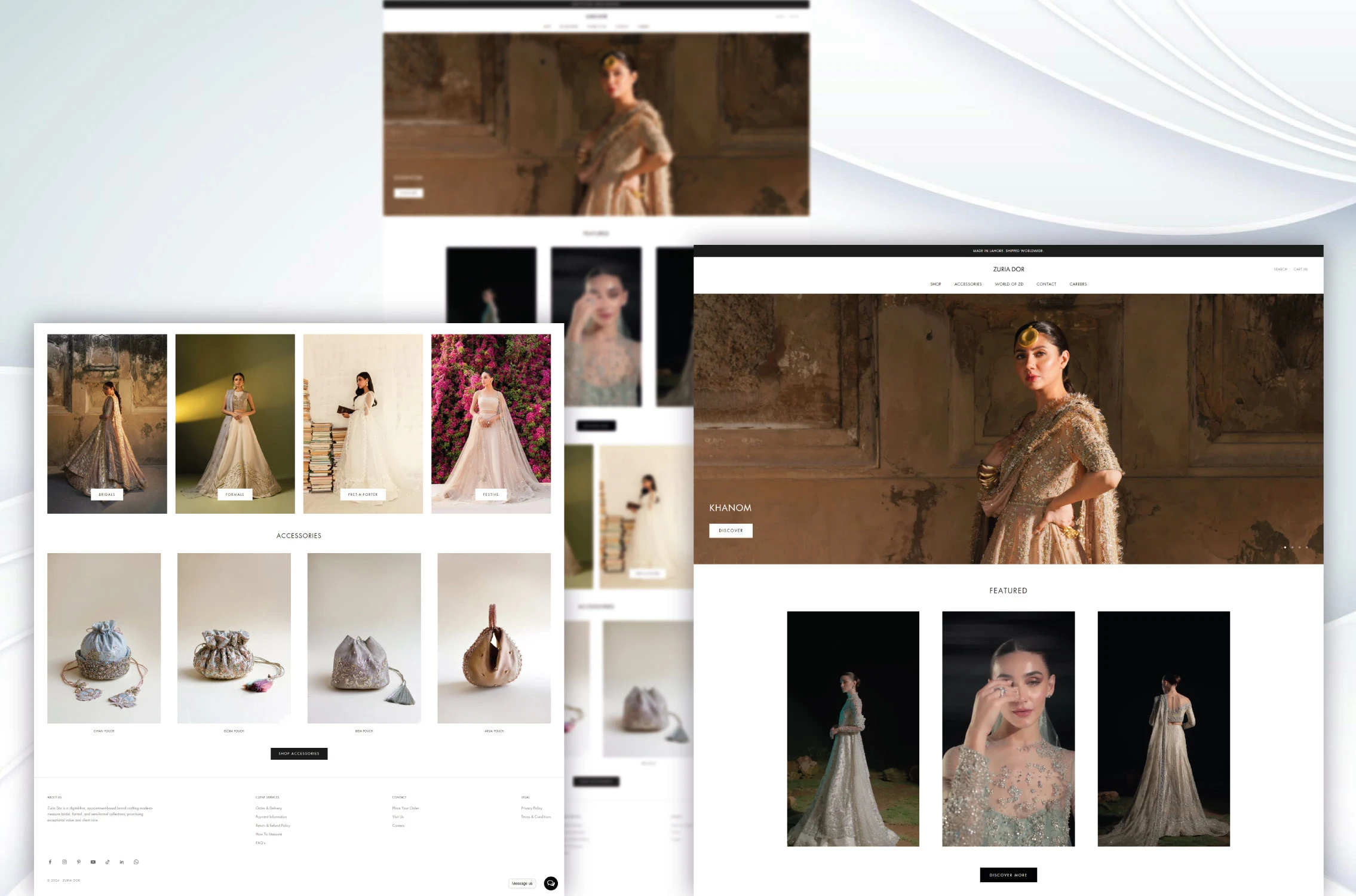The width and height of the screenshot is (1356, 896).
Task: Open the SHOP menu item
Action: click(935, 284)
